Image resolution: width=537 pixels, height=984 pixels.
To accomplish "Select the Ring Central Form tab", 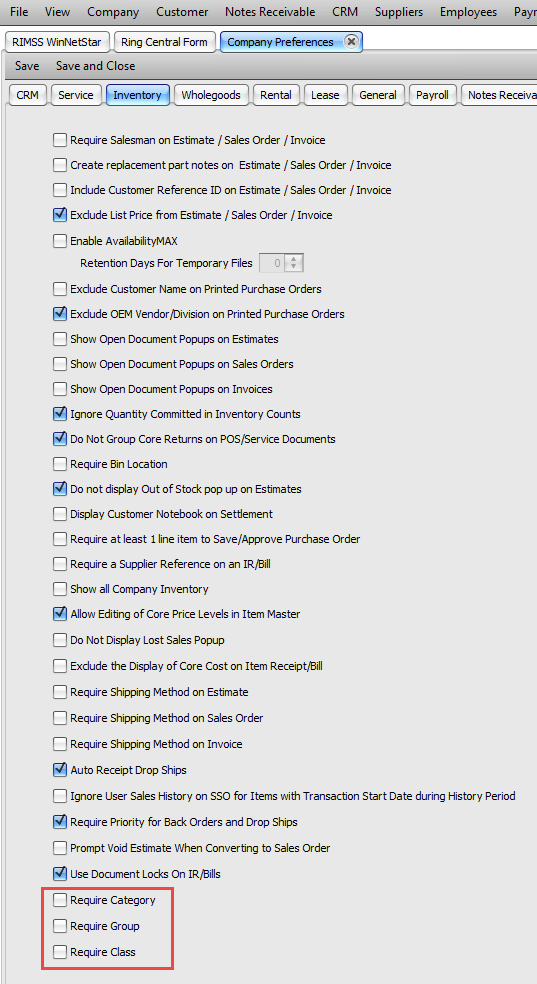I will (164, 42).
